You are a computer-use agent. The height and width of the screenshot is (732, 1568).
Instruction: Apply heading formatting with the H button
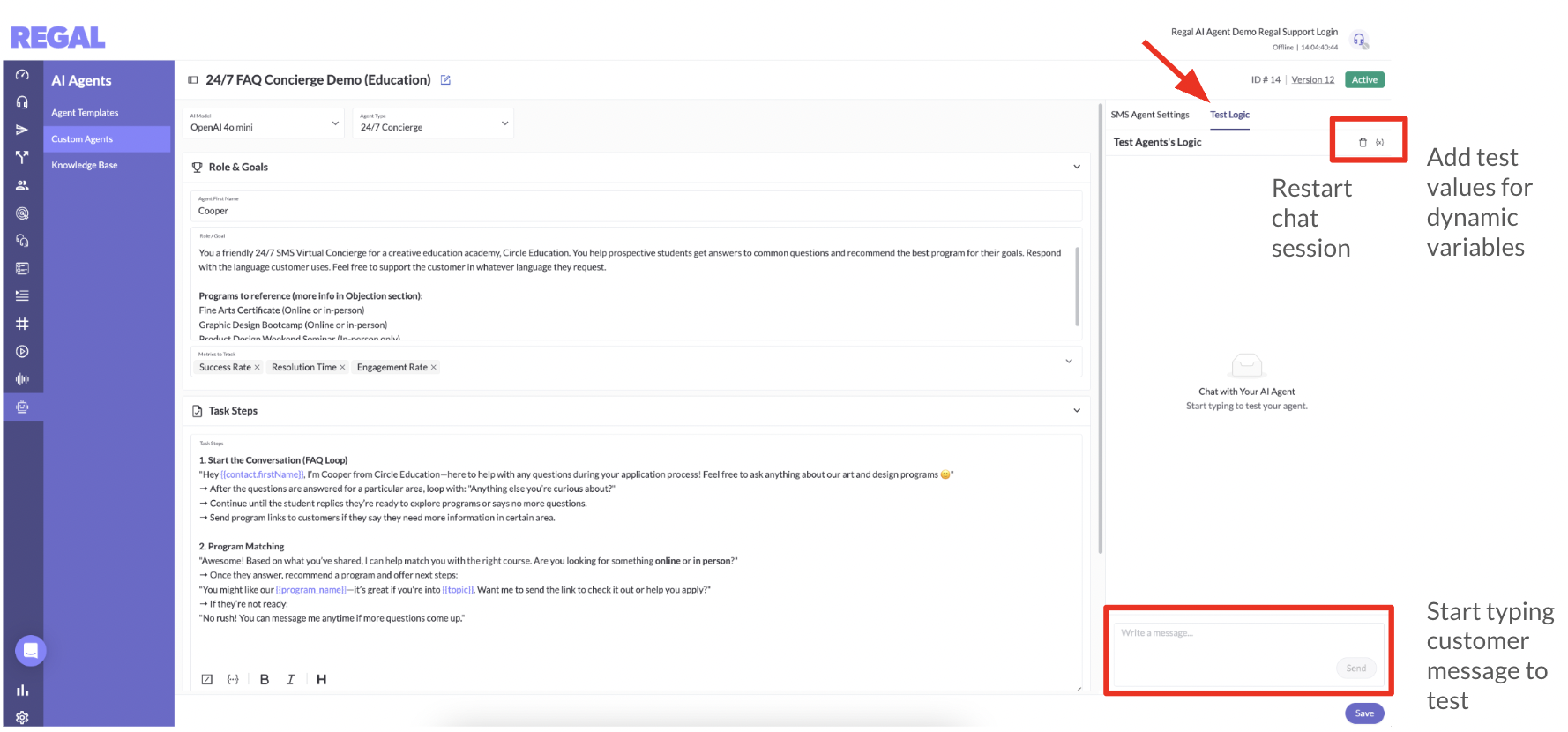point(321,679)
